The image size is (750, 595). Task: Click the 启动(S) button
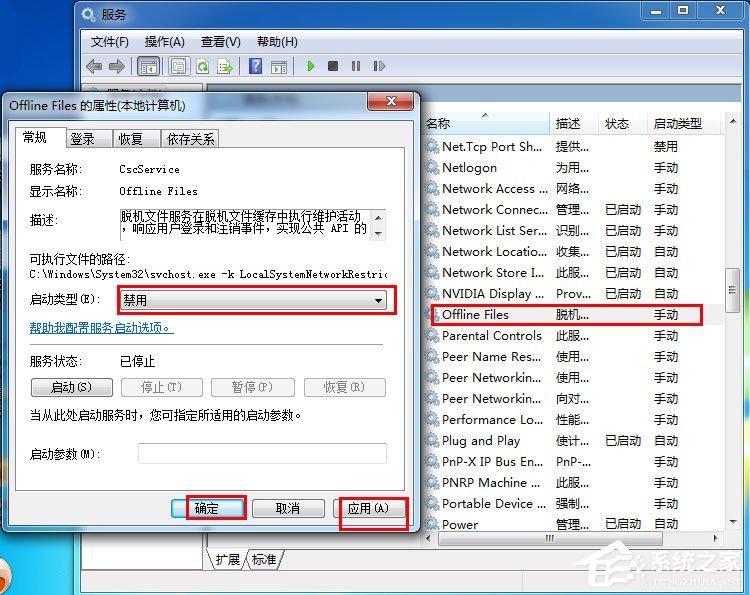point(72,387)
